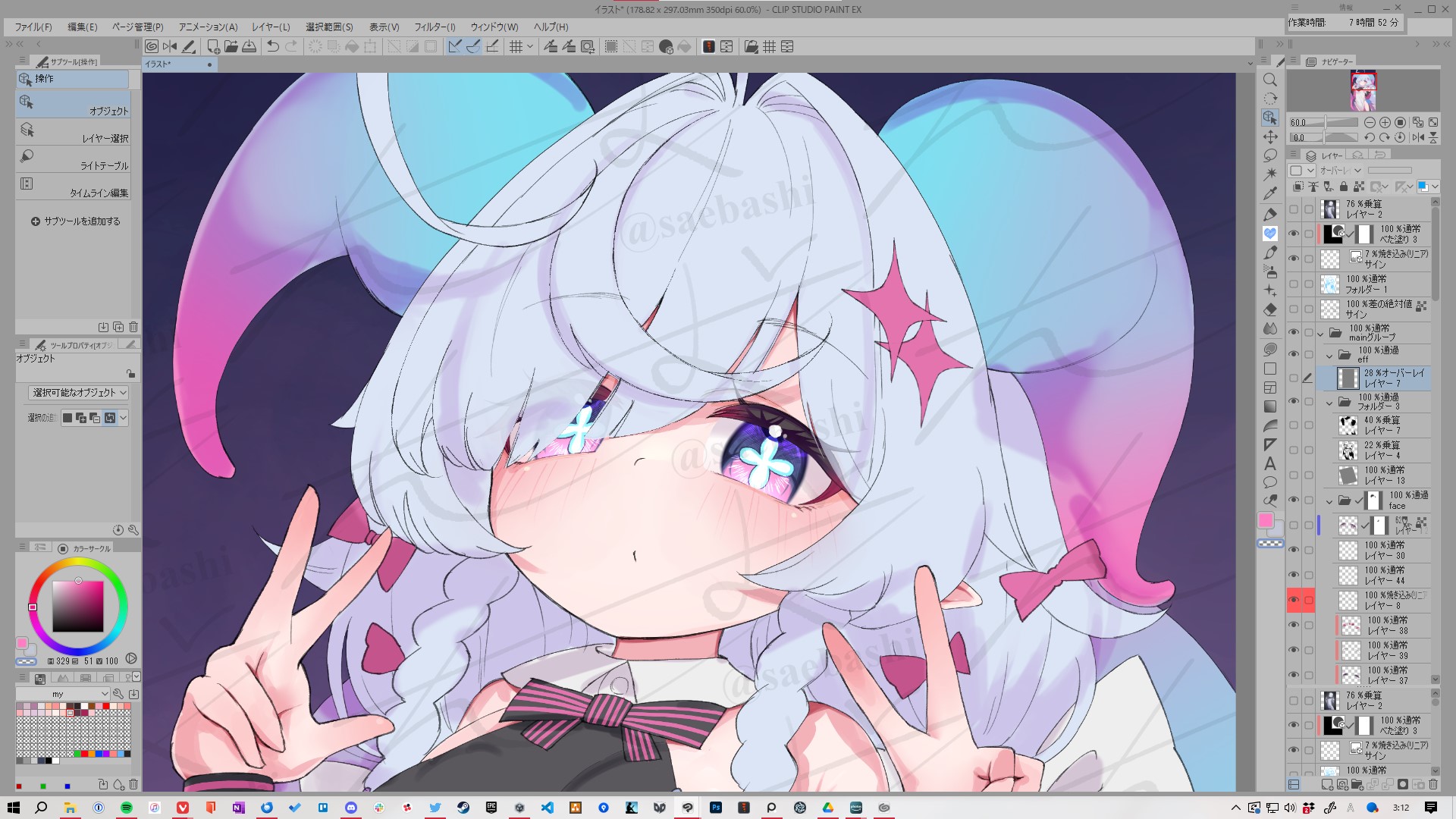
Task: Open 選択可能なオブジェクト dropdown
Action: [79, 393]
